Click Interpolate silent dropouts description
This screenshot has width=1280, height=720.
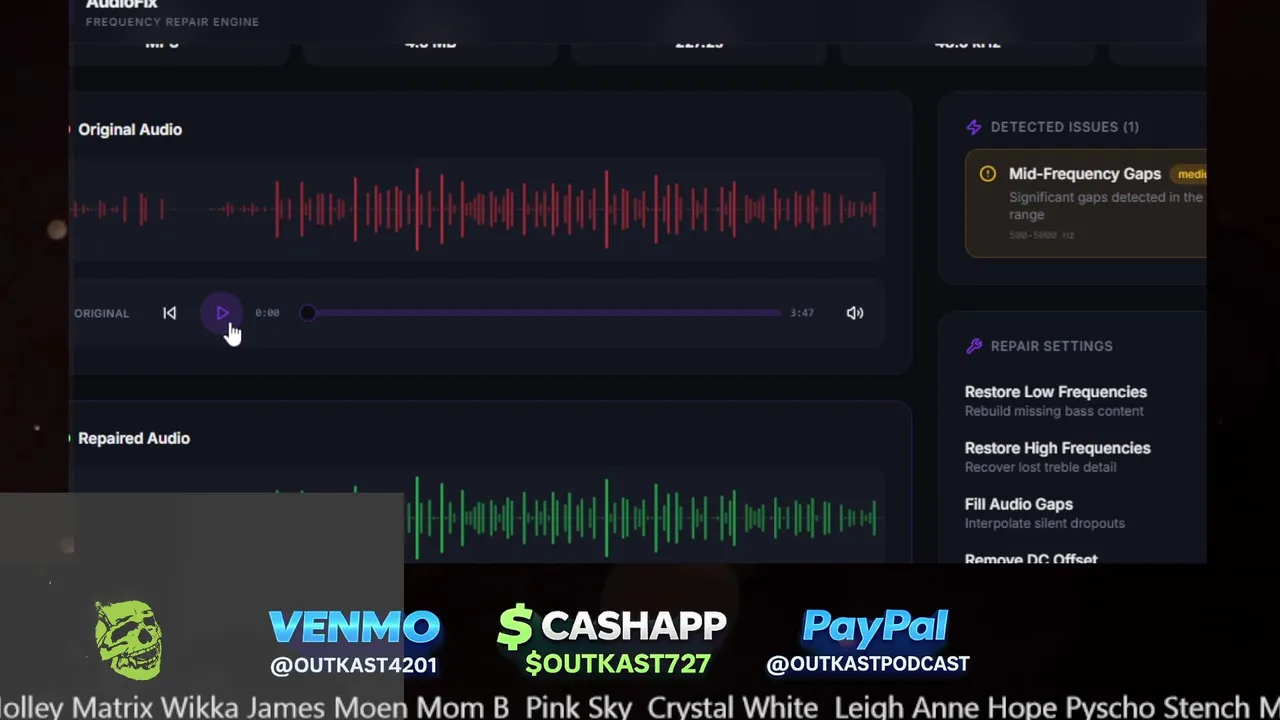coord(1044,523)
